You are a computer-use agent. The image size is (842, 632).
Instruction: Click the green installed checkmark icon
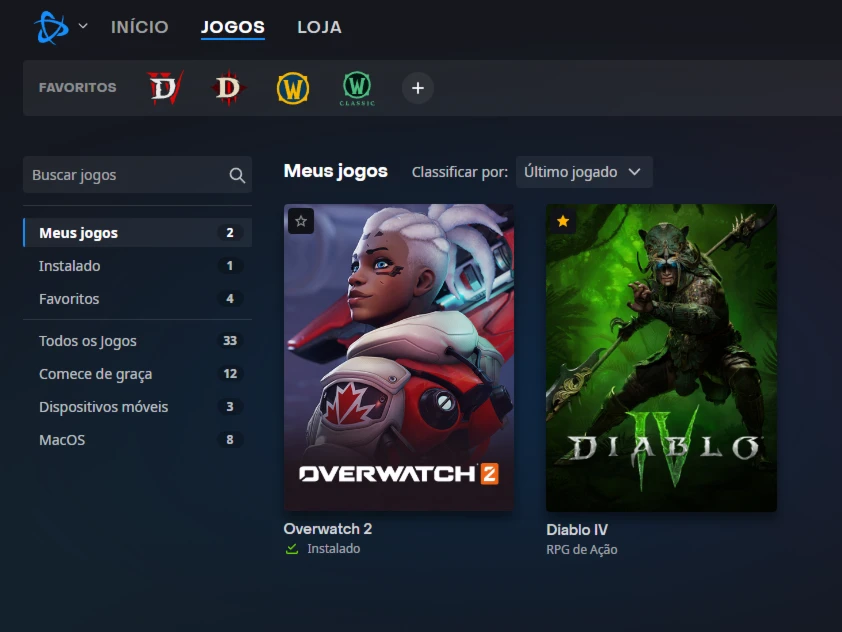292,549
